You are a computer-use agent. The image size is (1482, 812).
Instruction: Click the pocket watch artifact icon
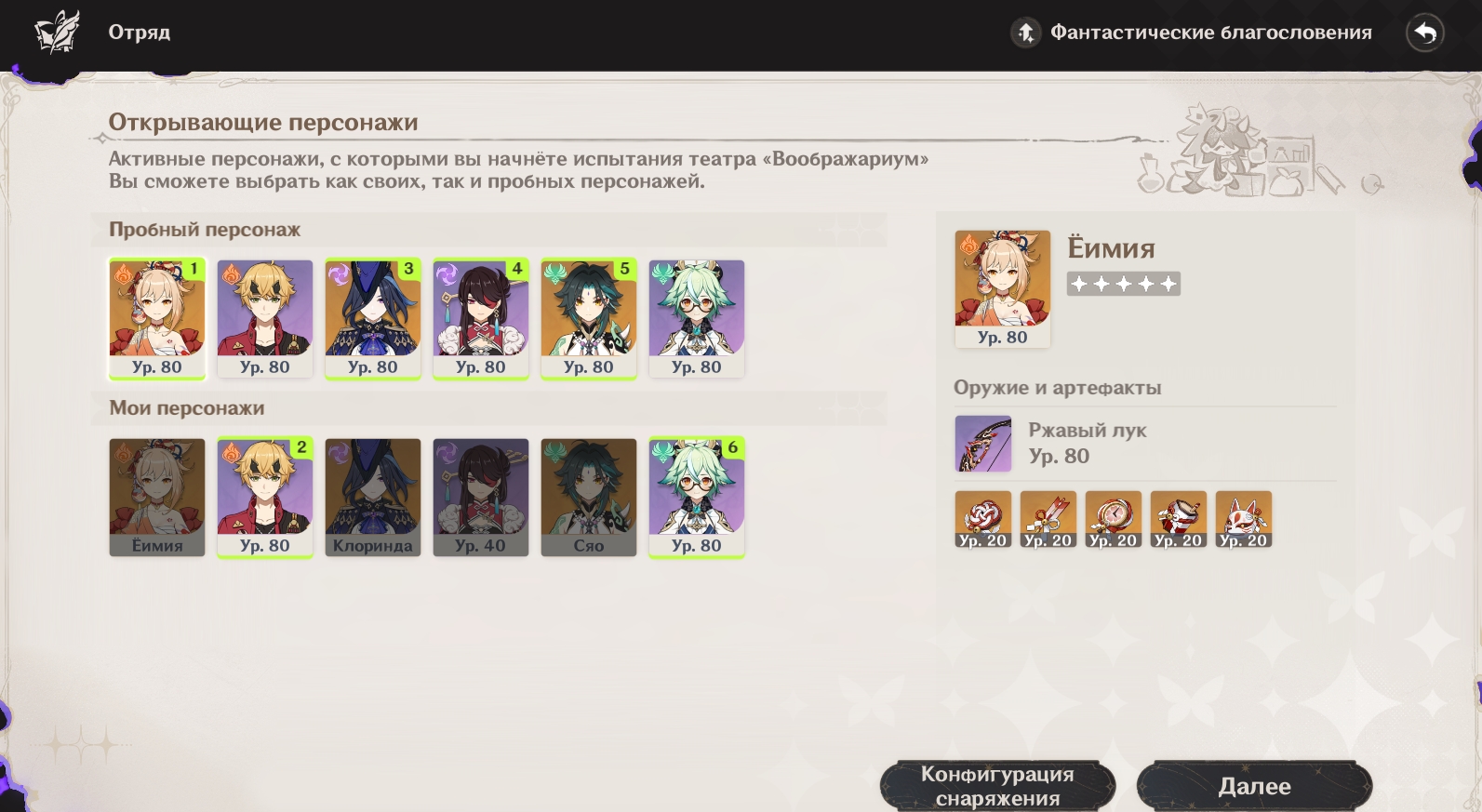pyautogui.click(x=1114, y=519)
